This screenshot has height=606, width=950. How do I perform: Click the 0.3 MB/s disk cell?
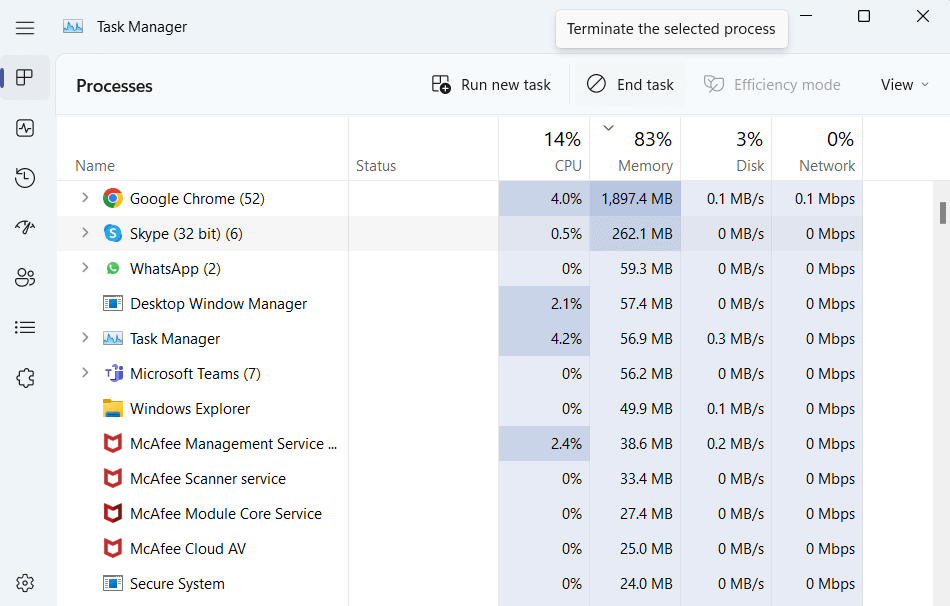coord(726,338)
